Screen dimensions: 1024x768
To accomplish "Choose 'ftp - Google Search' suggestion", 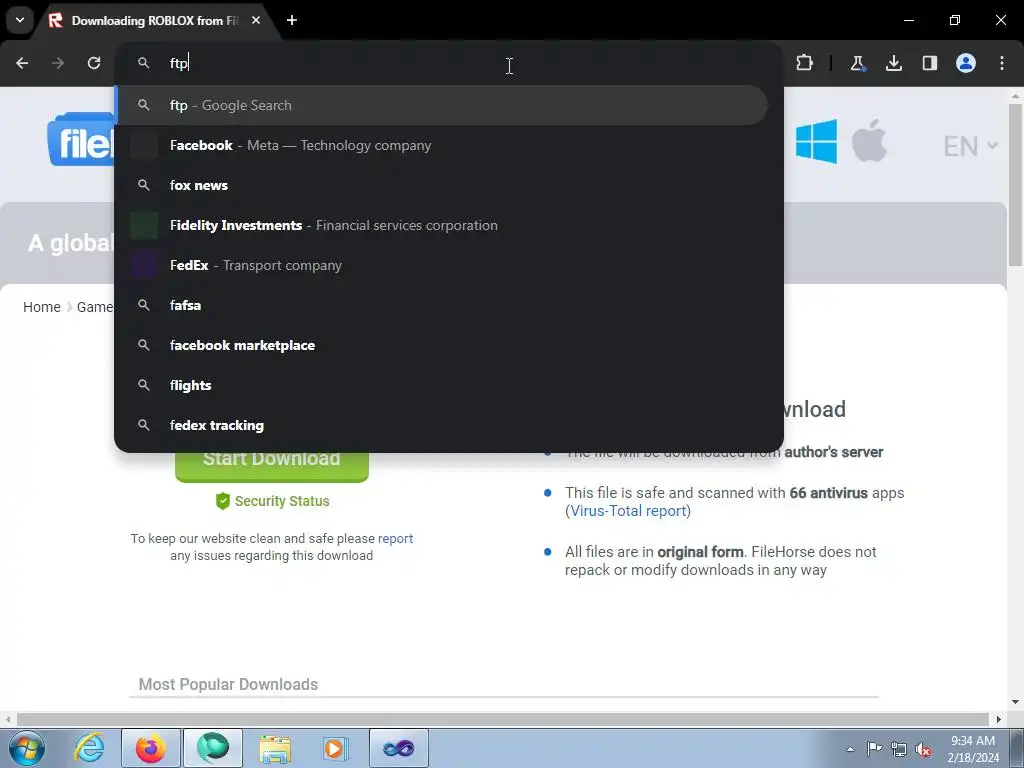I will click(x=441, y=105).
